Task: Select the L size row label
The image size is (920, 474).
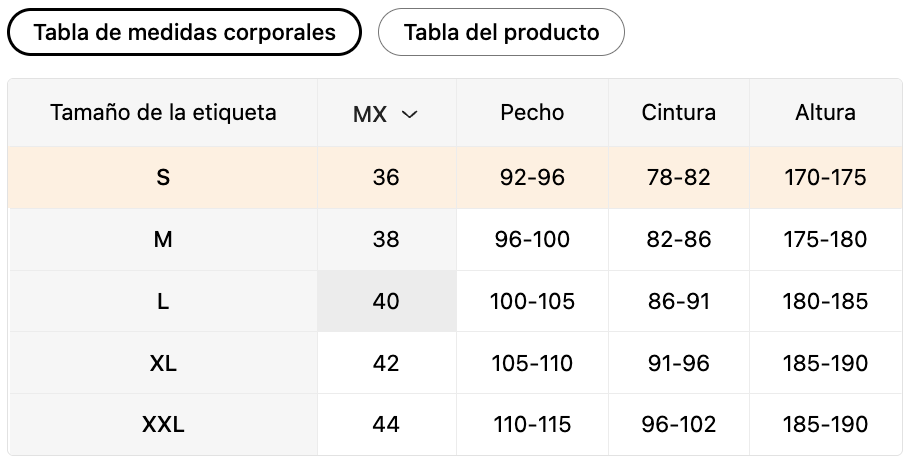Action: (163, 302)
